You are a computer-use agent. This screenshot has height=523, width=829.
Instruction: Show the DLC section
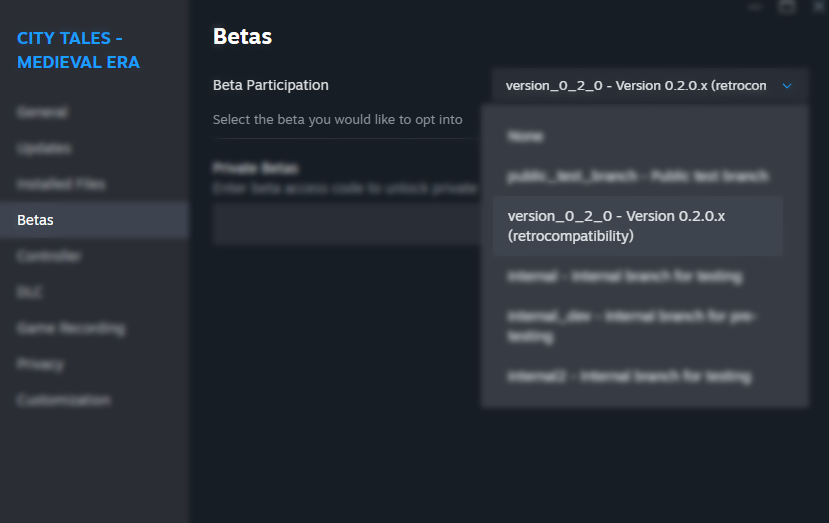click(30, 292)
